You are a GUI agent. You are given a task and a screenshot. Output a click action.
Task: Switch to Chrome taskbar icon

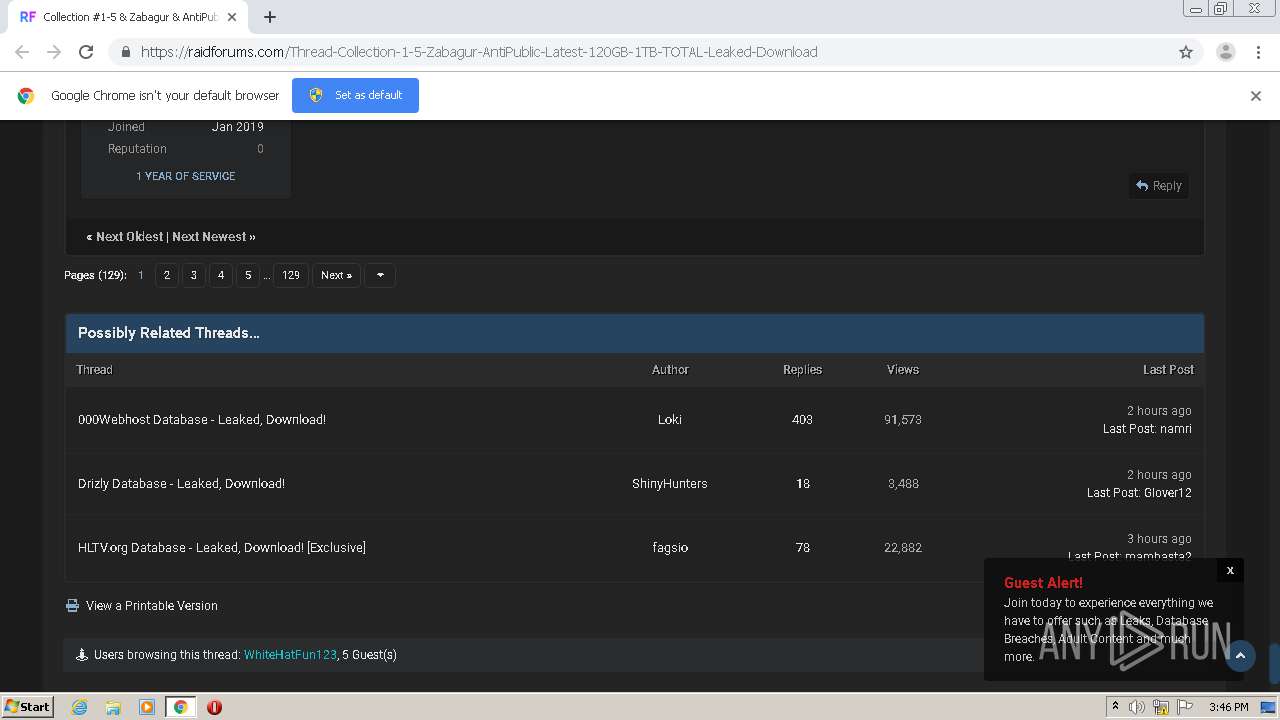coord(180,707)
